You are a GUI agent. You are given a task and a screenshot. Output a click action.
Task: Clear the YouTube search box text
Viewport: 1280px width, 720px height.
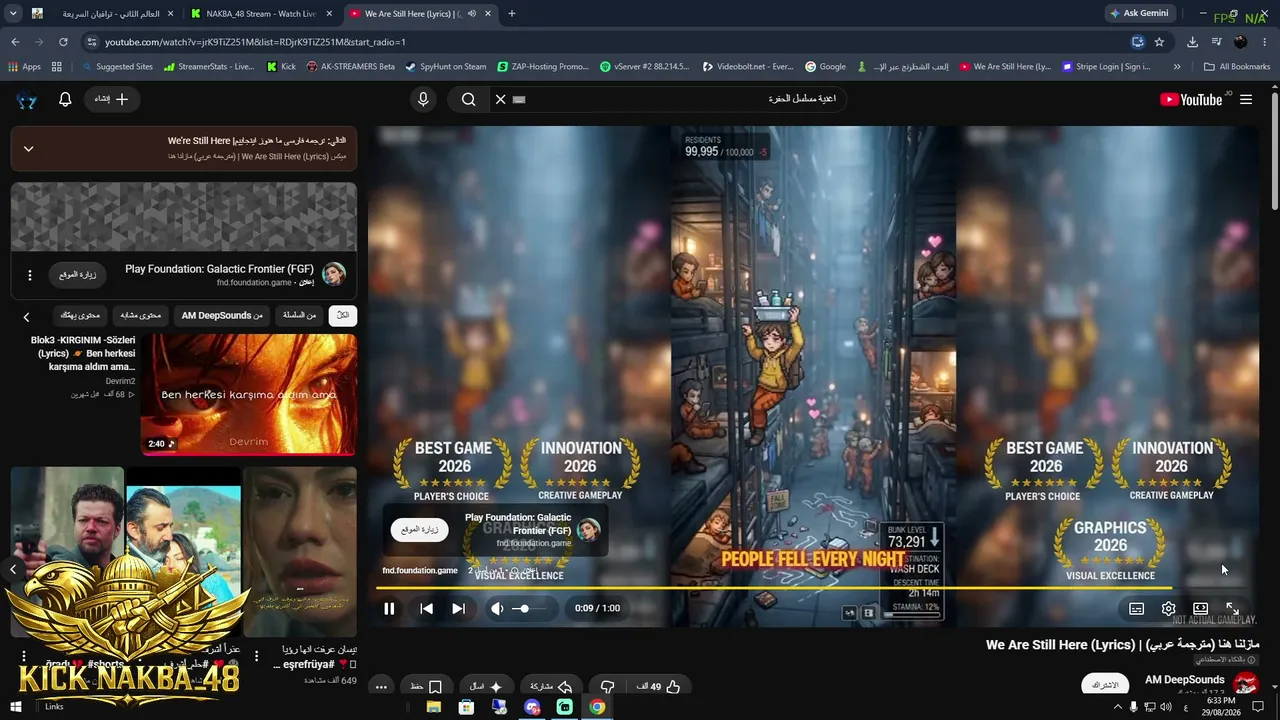[x=501, y=99]
